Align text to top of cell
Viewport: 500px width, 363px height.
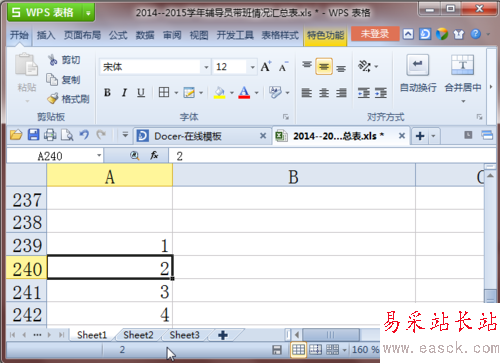[307, 64]
